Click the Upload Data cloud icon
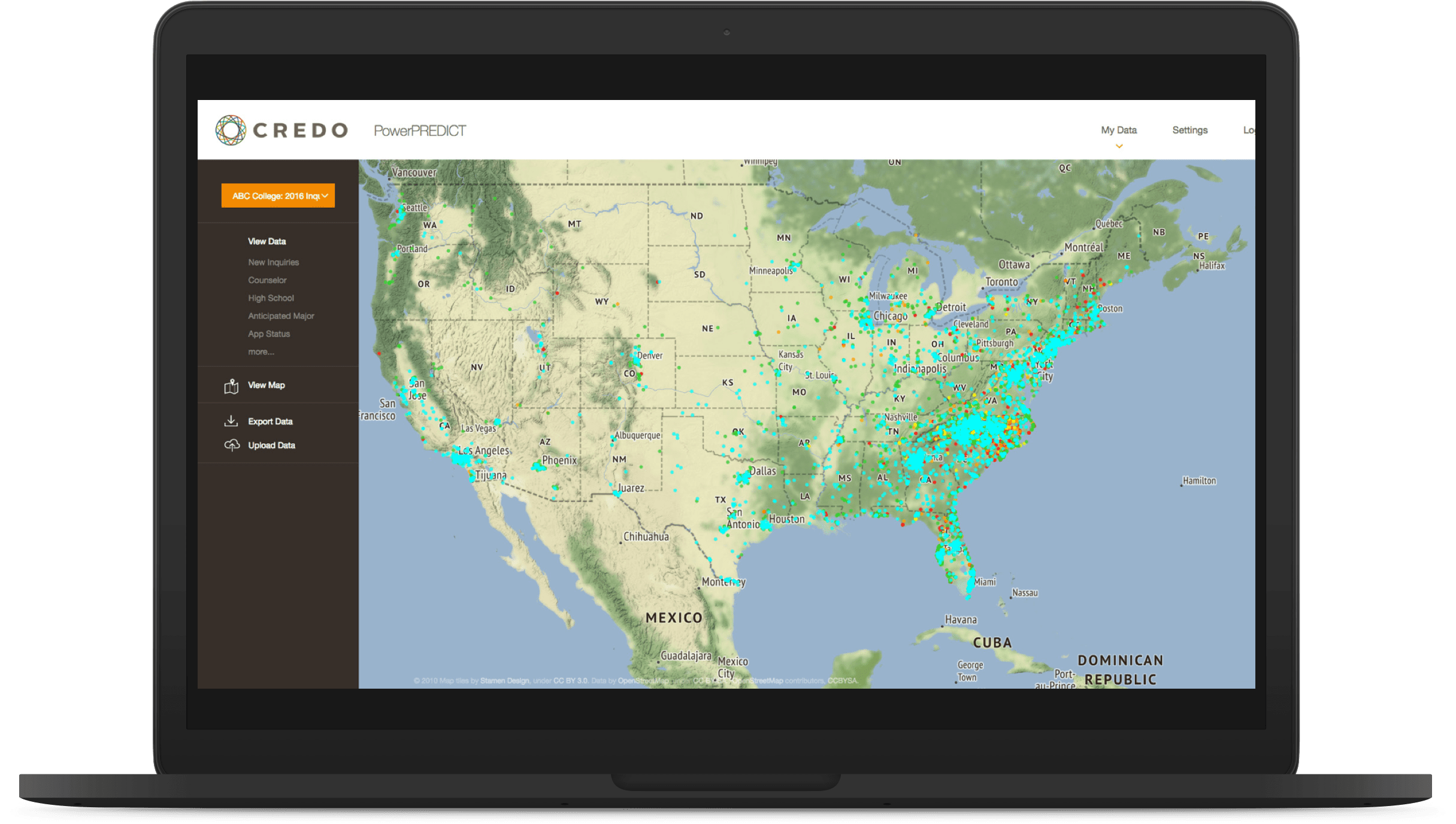 (x=232, y=445)
